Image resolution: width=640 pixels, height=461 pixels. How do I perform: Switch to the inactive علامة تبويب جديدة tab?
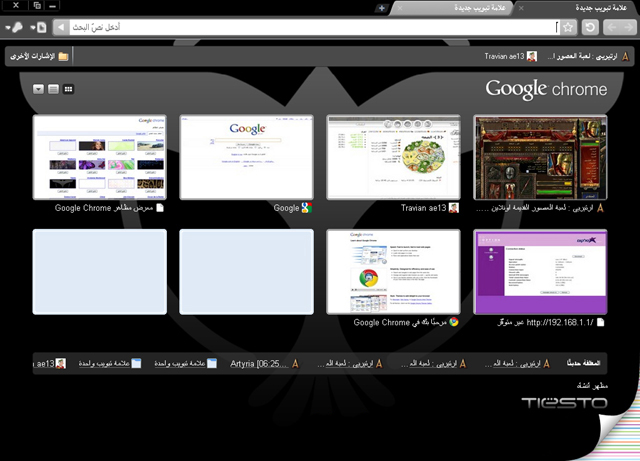[x=452, y=8]
